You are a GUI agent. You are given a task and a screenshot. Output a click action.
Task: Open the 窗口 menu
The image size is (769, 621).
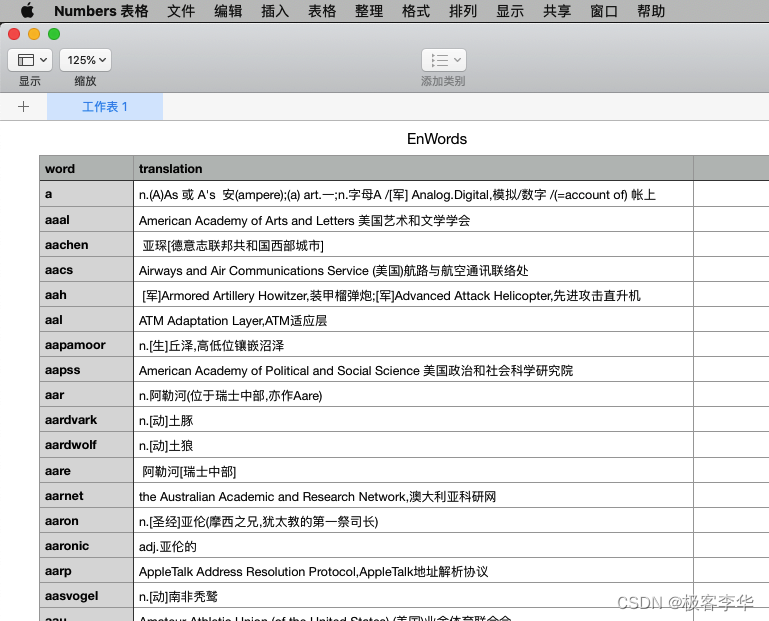604,11
